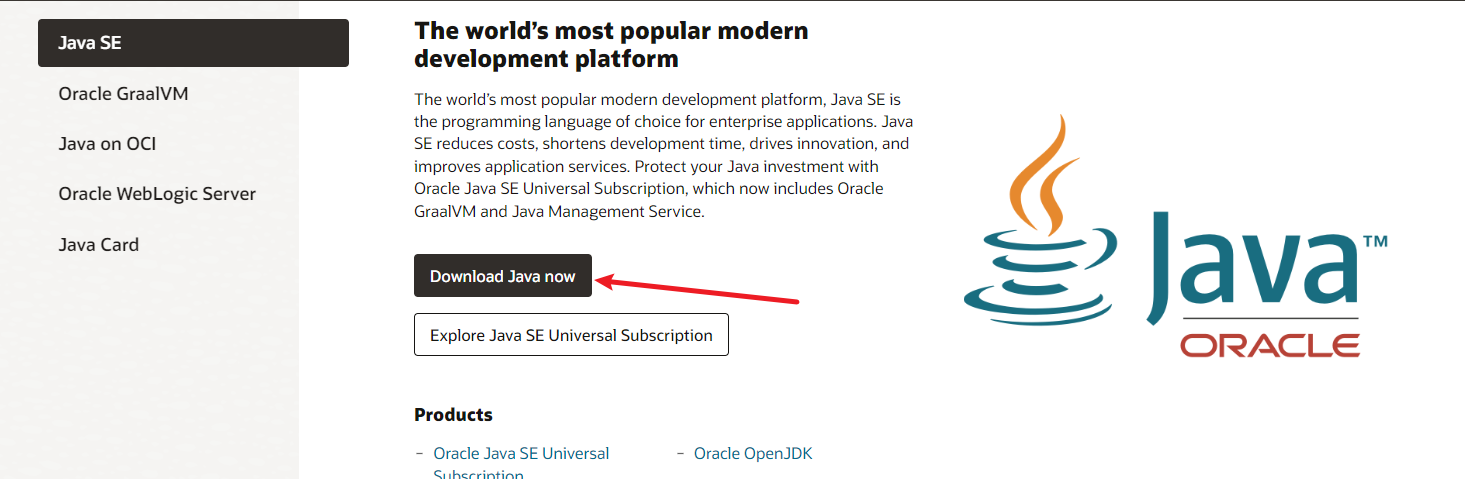This screenshot has height=479, width=1465.
Task: Follow the Oracle OpenJDK link
Action: pos(752,454)
